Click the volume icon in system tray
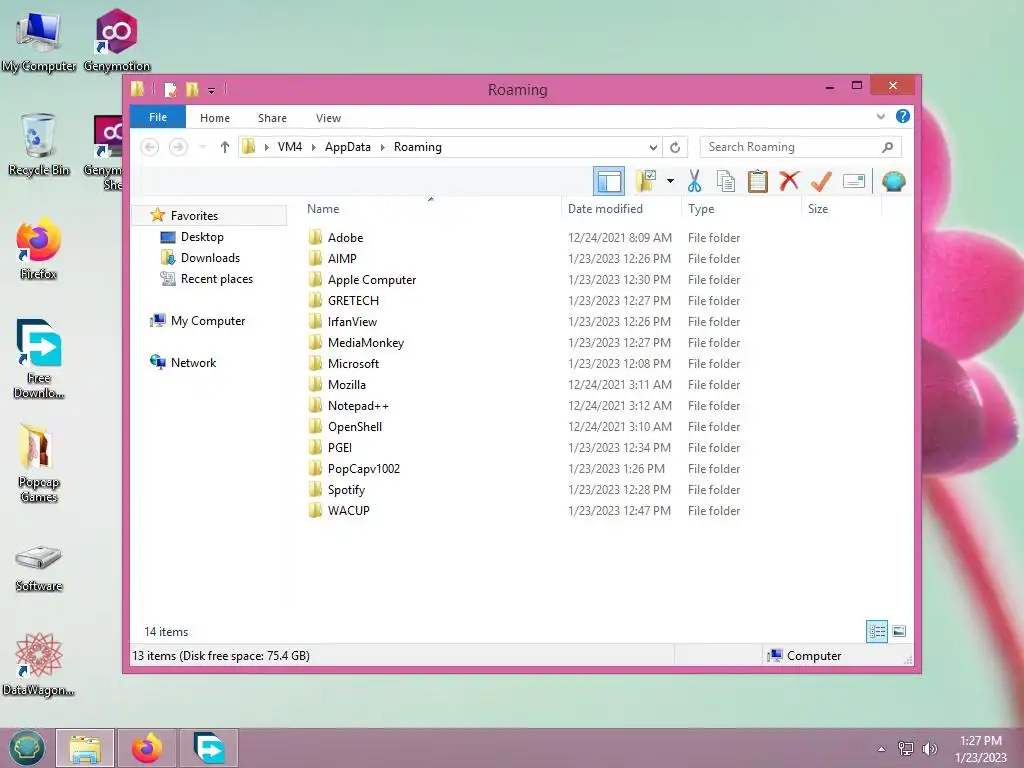 929,748
